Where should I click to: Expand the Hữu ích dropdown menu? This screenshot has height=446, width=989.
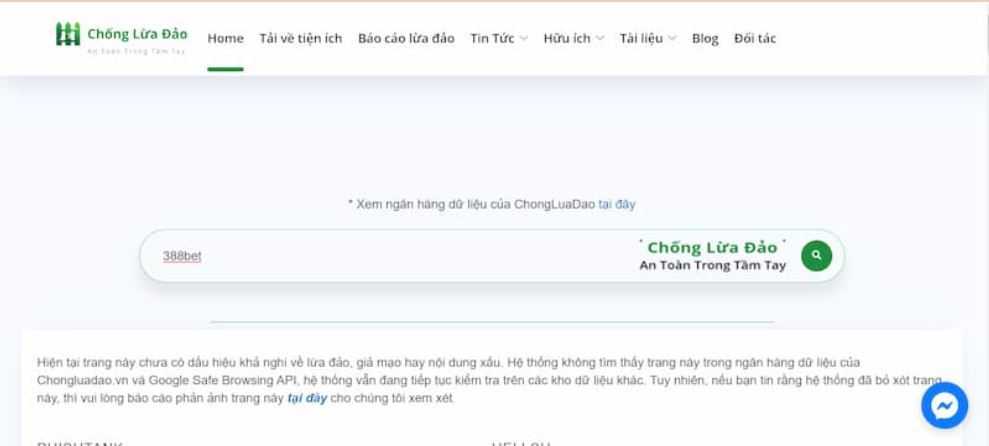pos(573,38)
